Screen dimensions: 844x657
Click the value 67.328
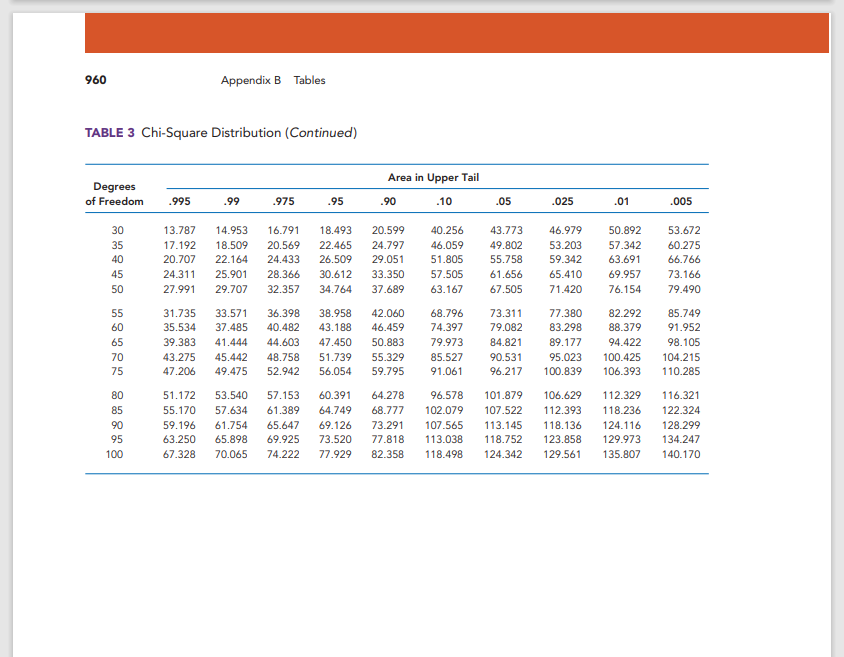tap(179, 455)
